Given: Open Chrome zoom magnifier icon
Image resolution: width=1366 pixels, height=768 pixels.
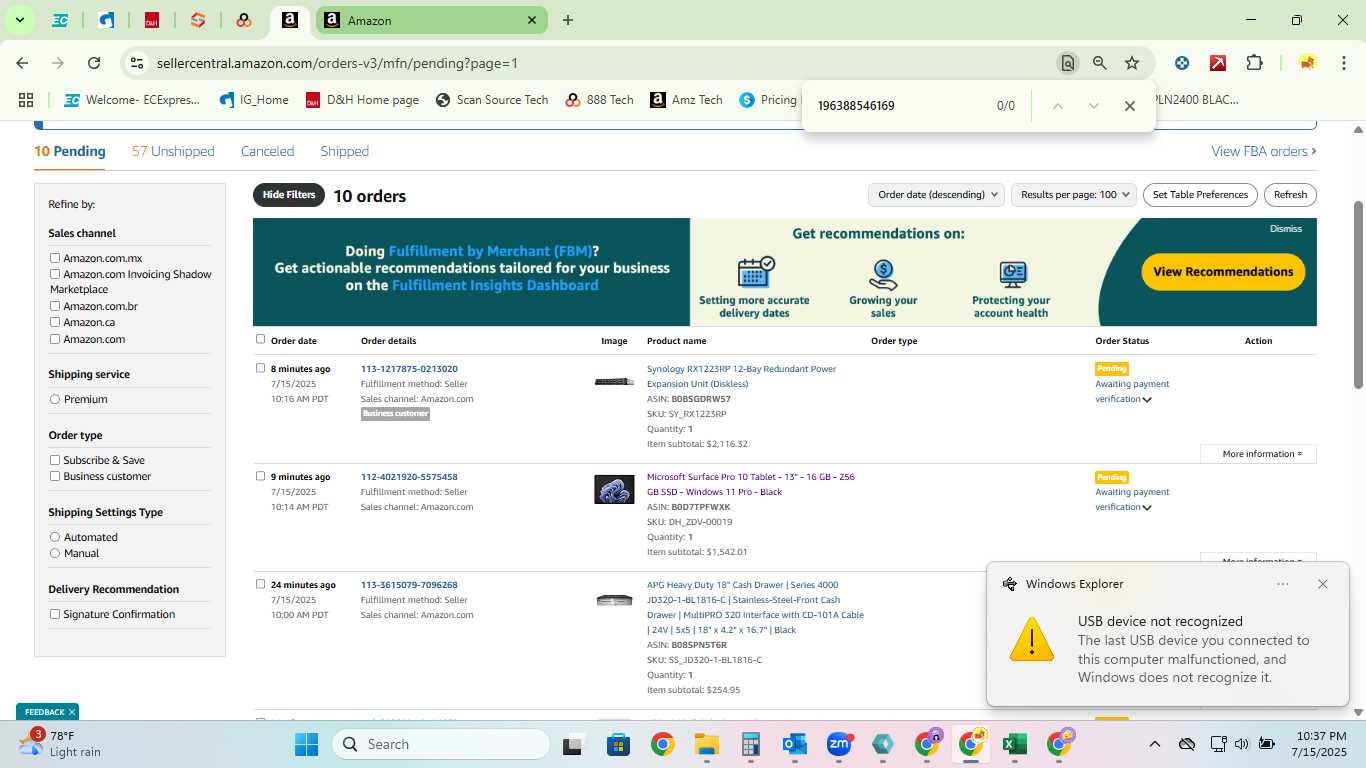Looking at the screenshot, I should 1100,63.
